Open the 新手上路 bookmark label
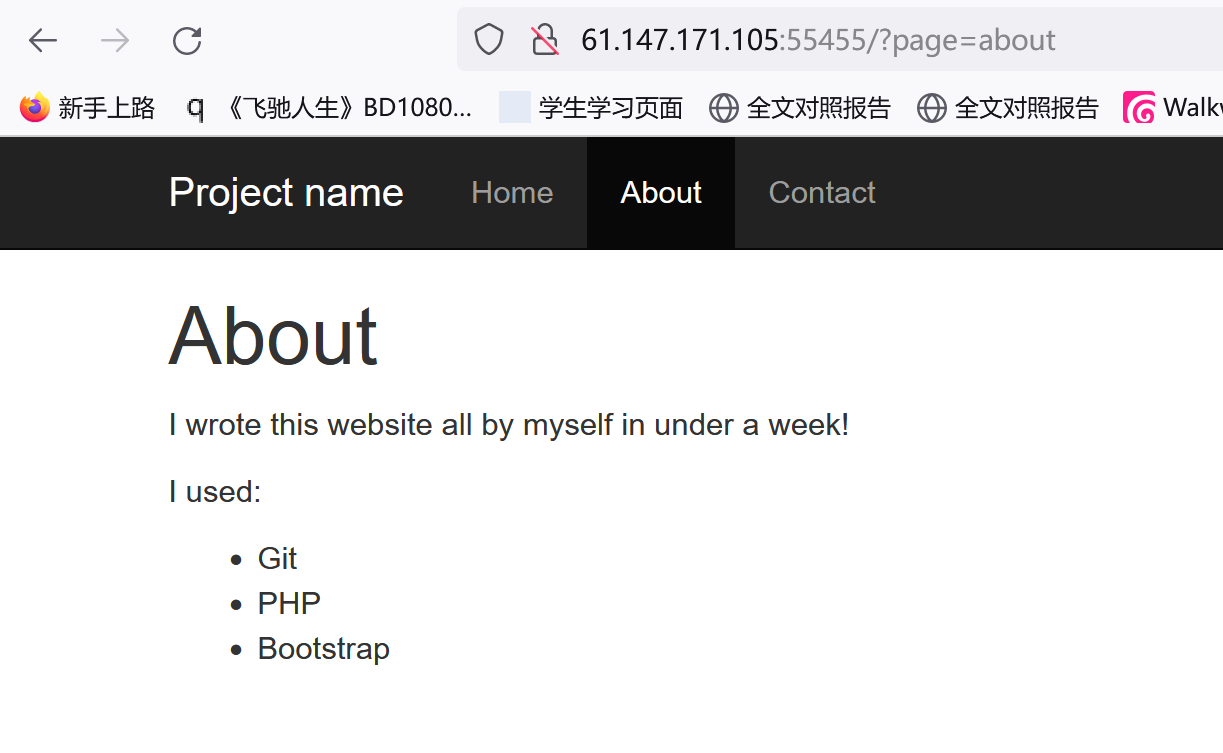The height and width of the screenshot is (753, 1223). tap(106, 107)
